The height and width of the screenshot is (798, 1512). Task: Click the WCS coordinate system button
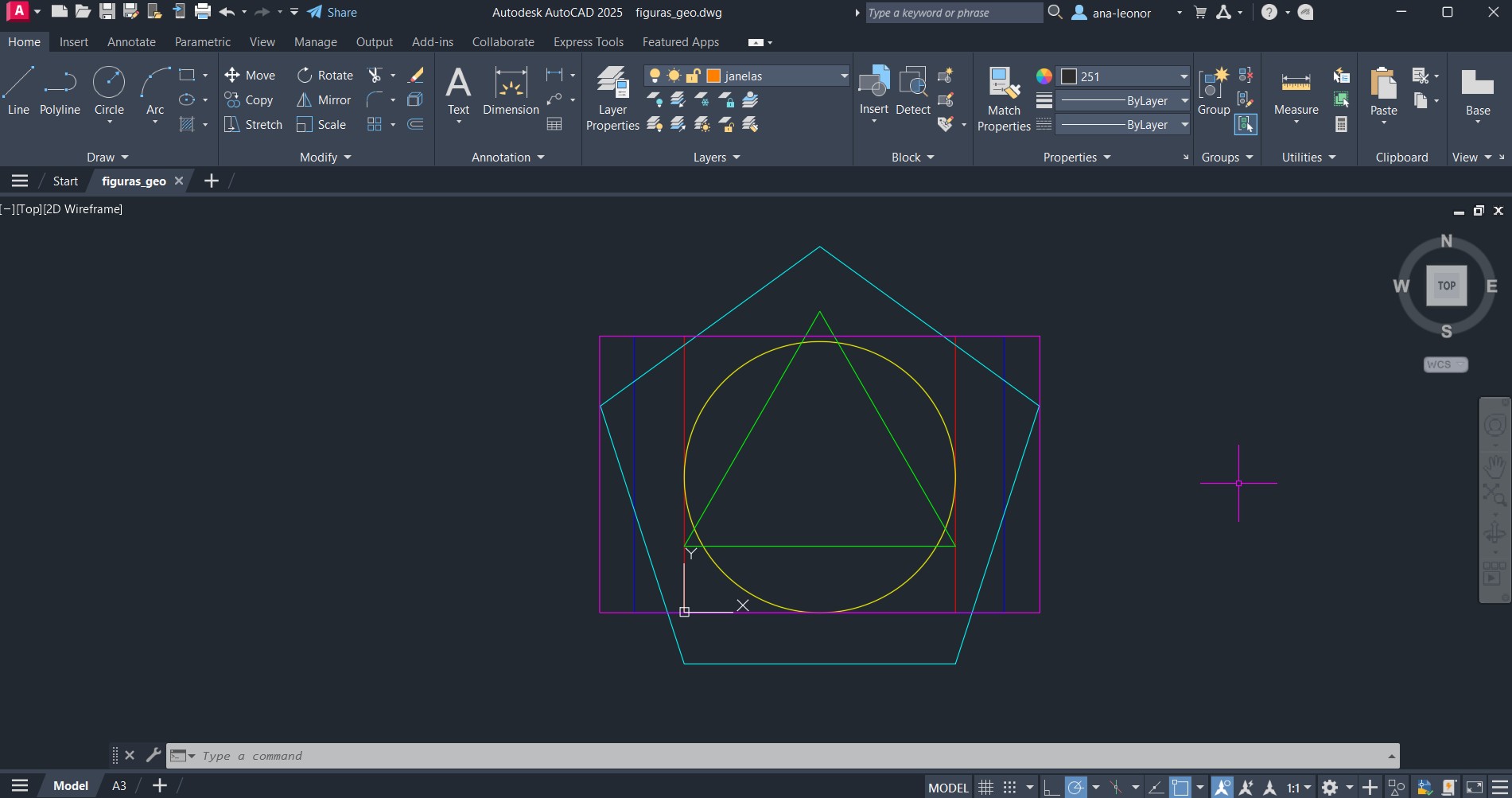(x=1444, y=364)
